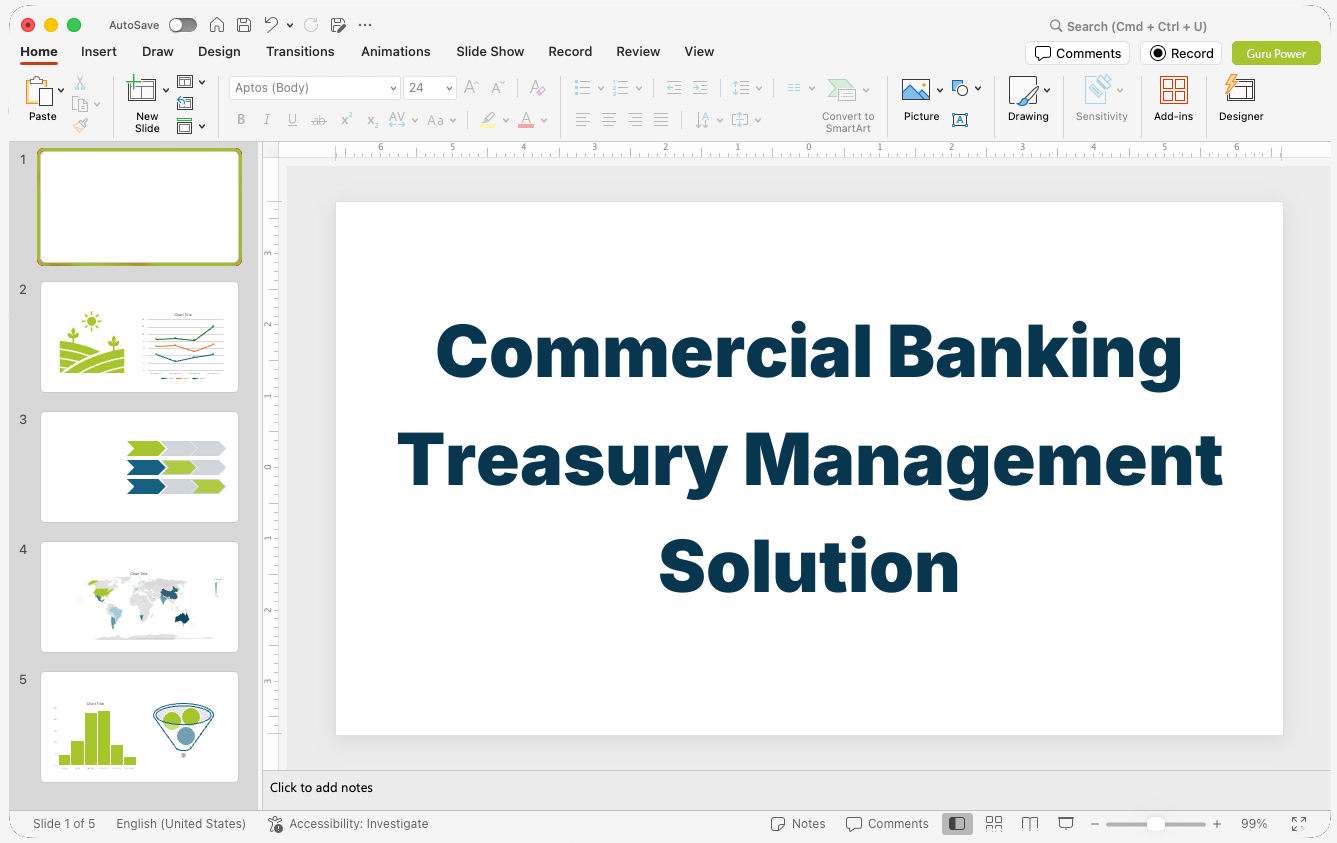
Task: Open the Insert tab
Action: [99, 51]
